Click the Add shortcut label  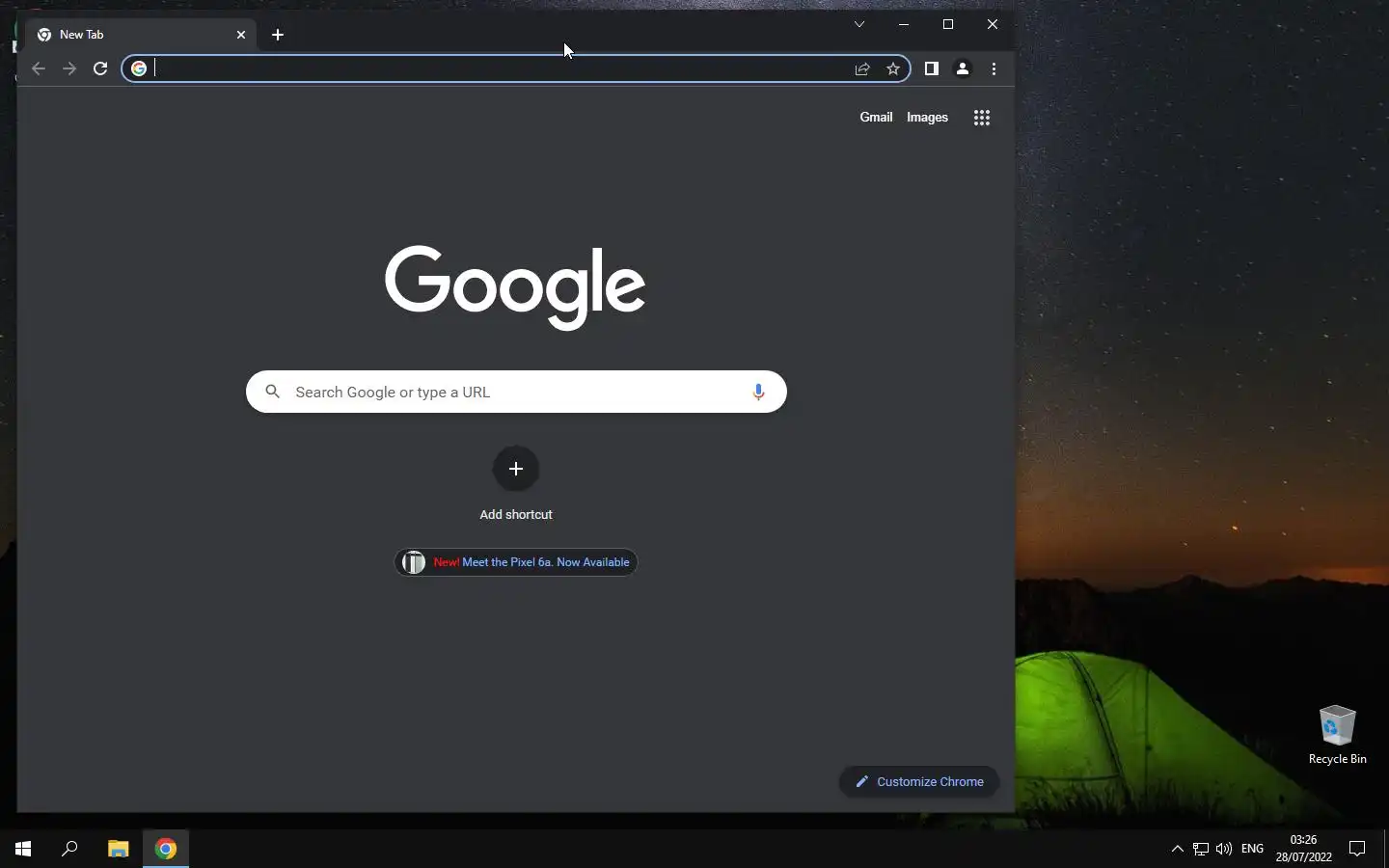pyautogui.click(x=516, y=514)
